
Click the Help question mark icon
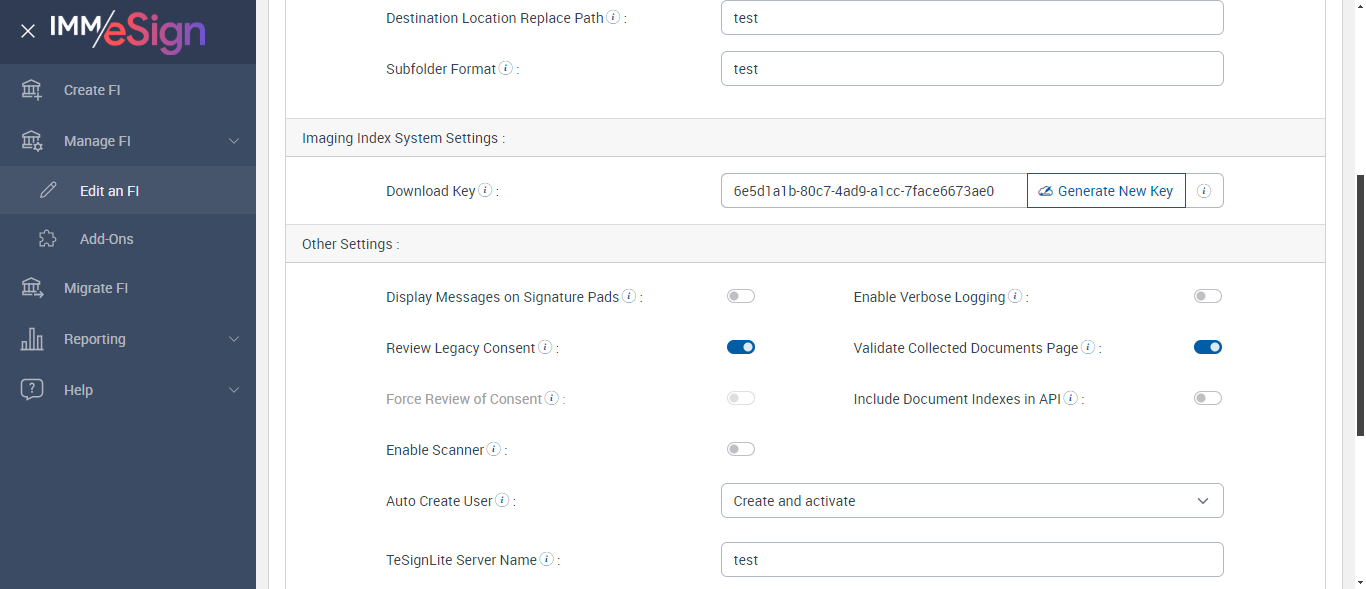(x=32, y=390)
